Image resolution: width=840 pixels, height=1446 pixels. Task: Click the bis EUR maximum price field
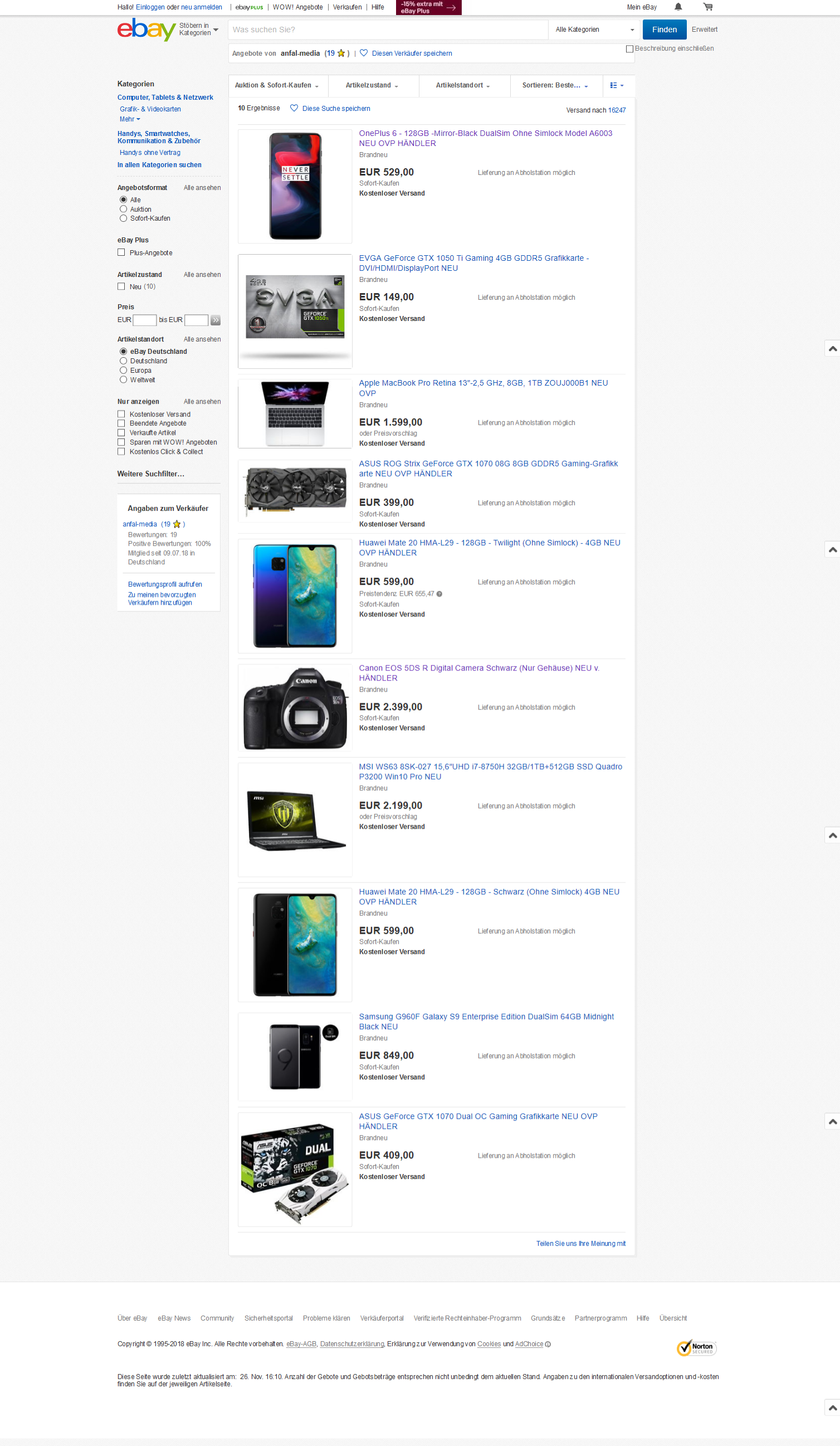(x=196, y=320)
